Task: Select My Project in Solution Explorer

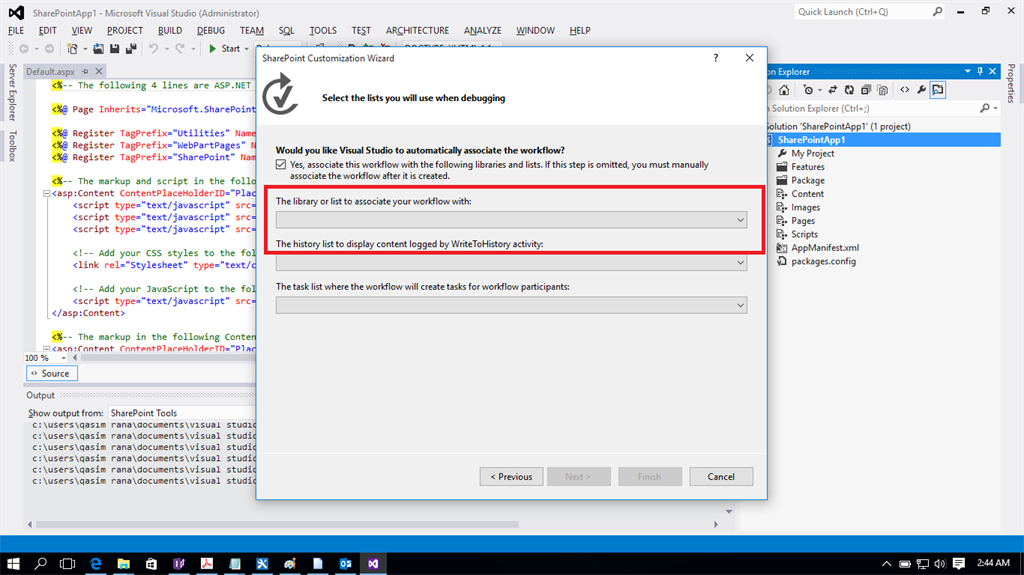Action: point(812,154)
